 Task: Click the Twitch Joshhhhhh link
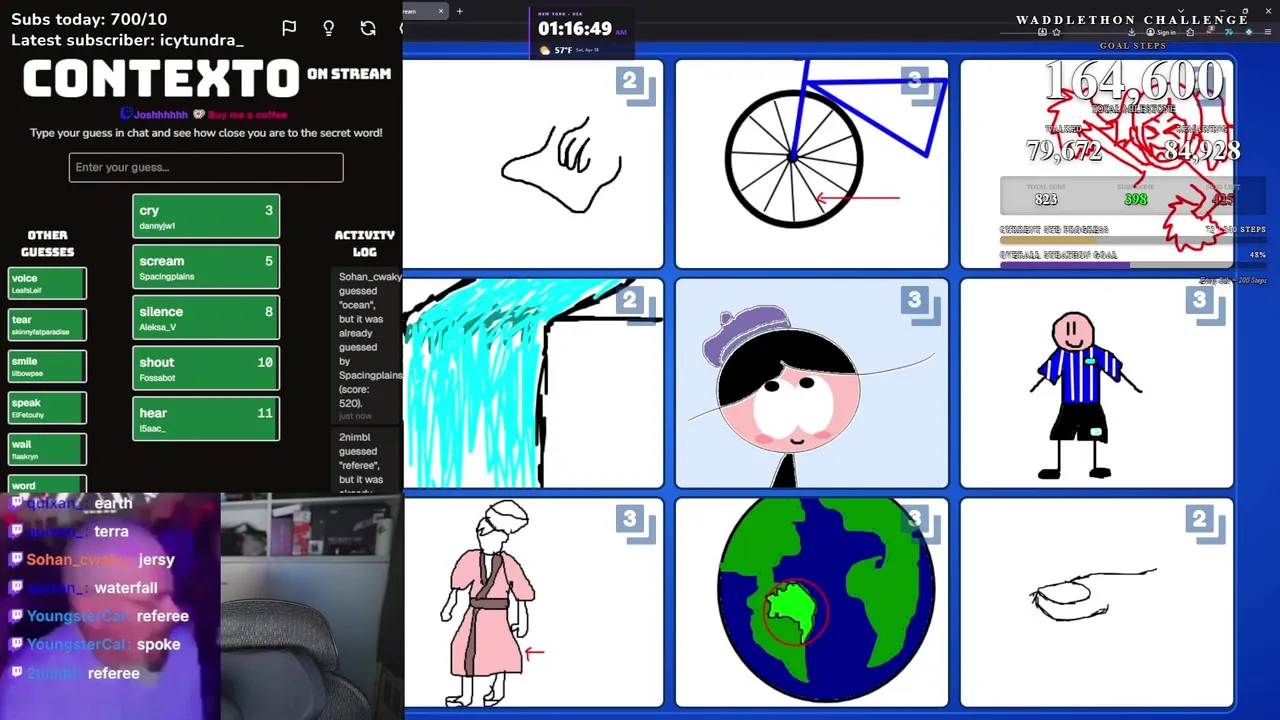[x=154, y=114]
